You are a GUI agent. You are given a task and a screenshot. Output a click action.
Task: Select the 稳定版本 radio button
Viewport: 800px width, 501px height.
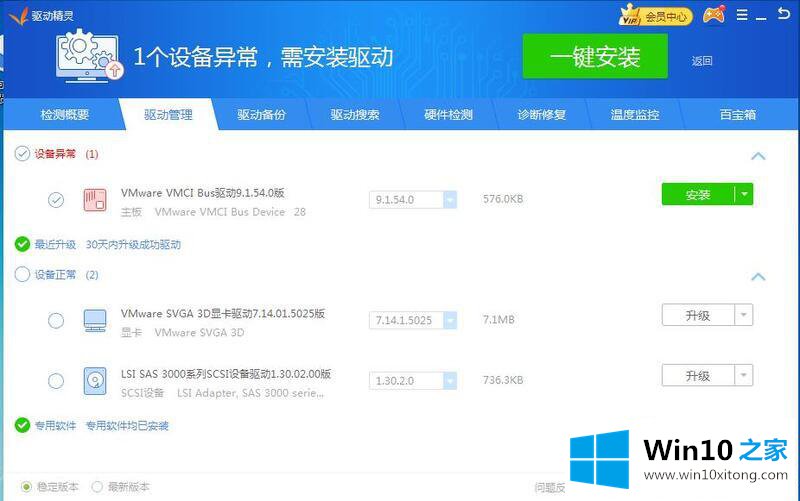click(x=27, y=487)
